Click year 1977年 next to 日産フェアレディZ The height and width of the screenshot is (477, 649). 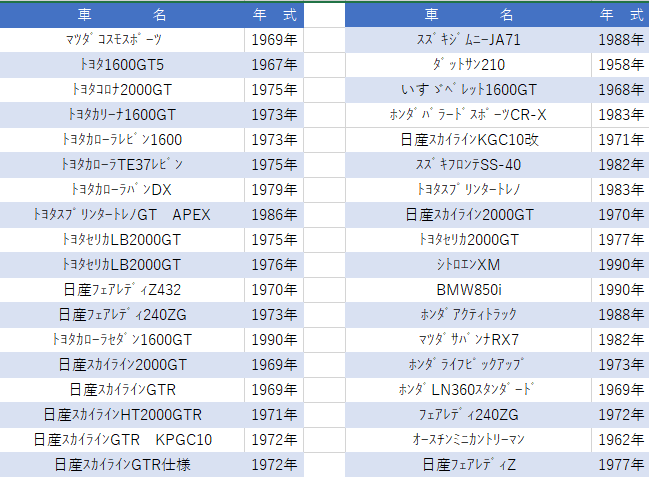pos(620,465)
